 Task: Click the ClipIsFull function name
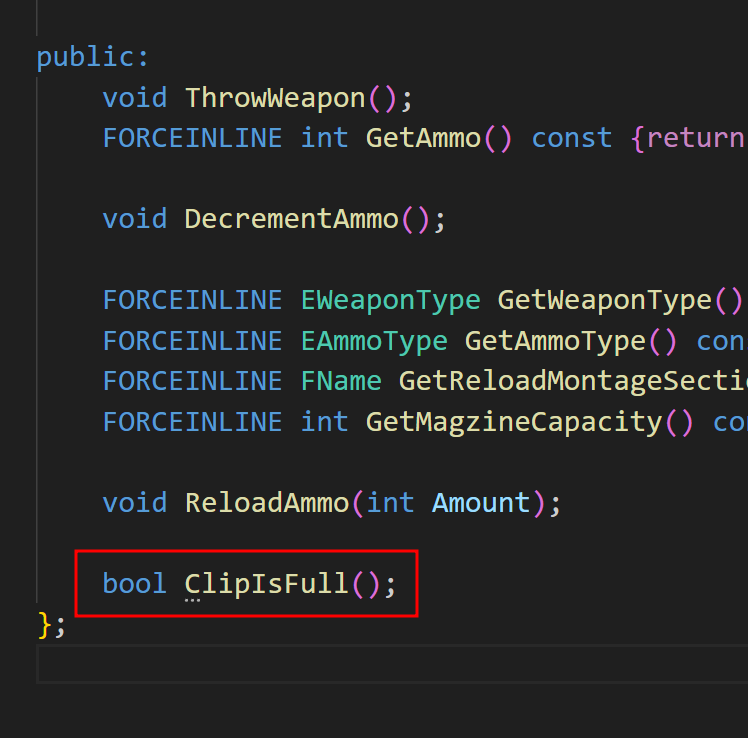[266, 584]
